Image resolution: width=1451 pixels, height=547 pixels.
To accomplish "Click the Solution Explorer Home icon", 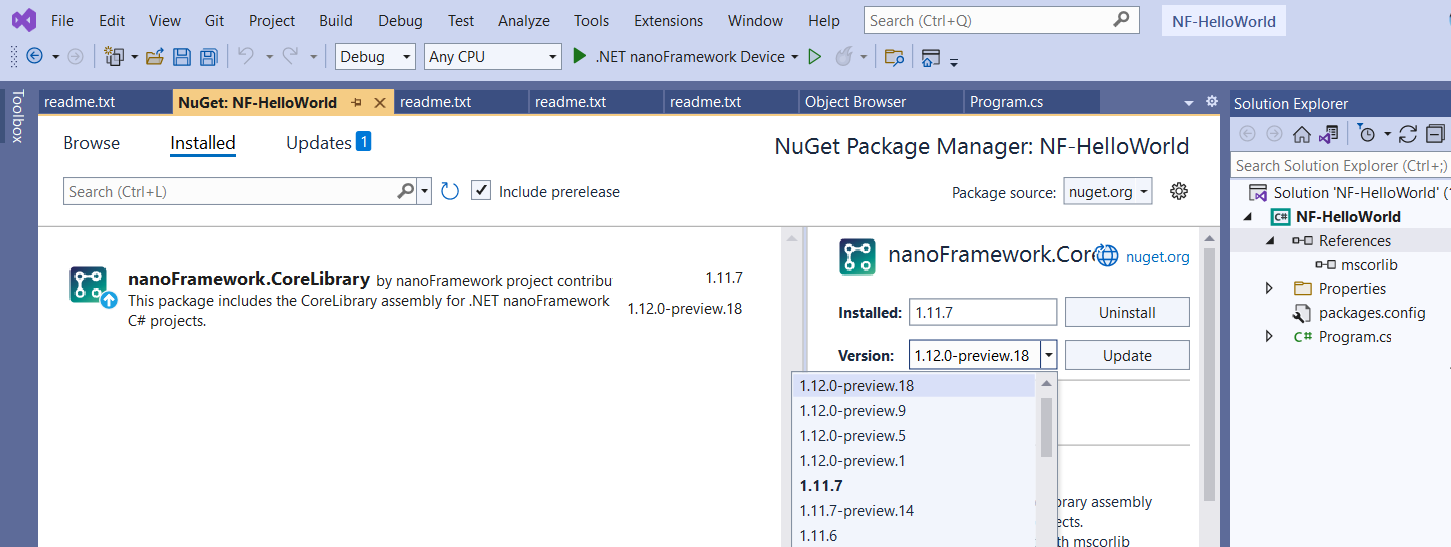I will [x=1302, y=134].
